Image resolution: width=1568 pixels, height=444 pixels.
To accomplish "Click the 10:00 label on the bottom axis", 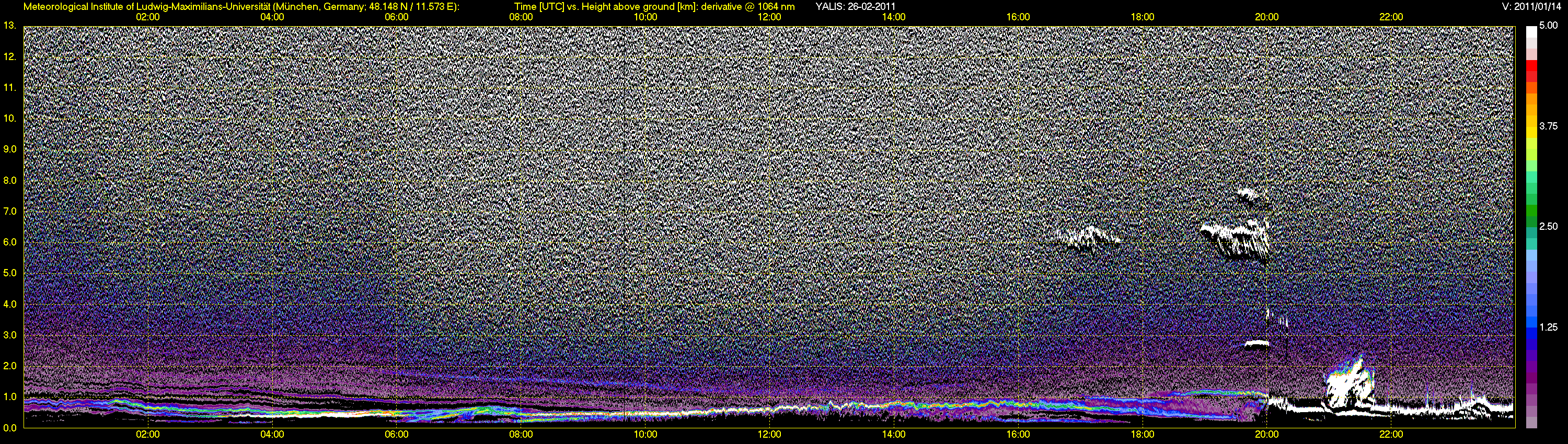I will coord(645,434).
